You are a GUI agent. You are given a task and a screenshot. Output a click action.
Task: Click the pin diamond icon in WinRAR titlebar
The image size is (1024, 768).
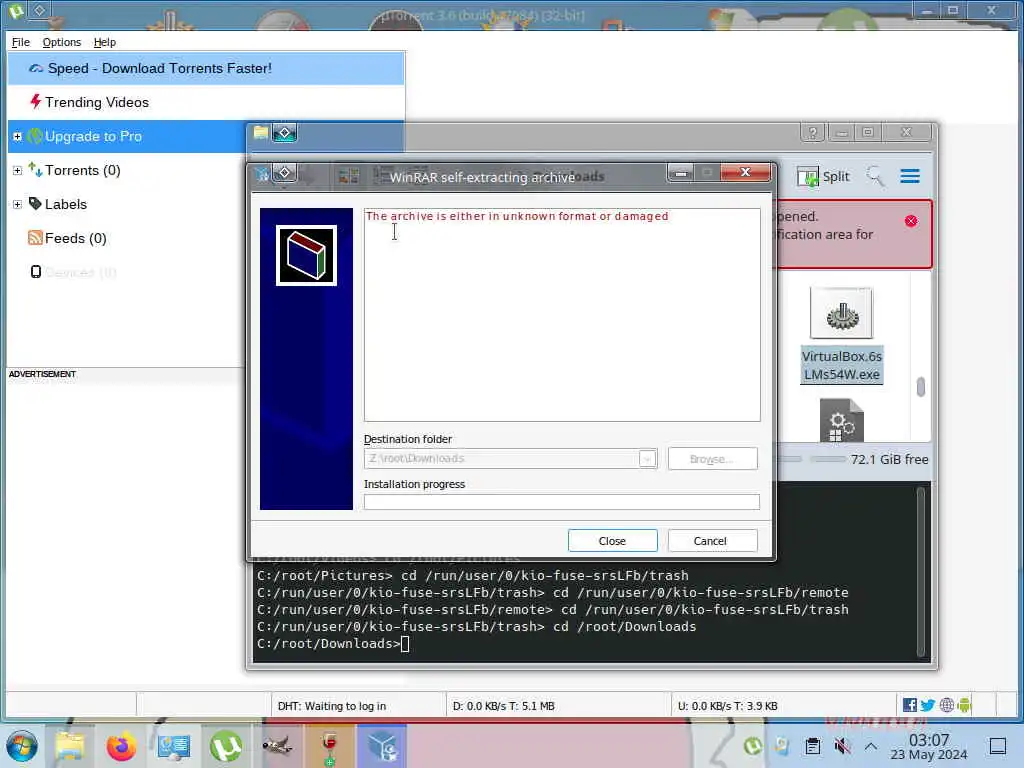coord(285,173)
